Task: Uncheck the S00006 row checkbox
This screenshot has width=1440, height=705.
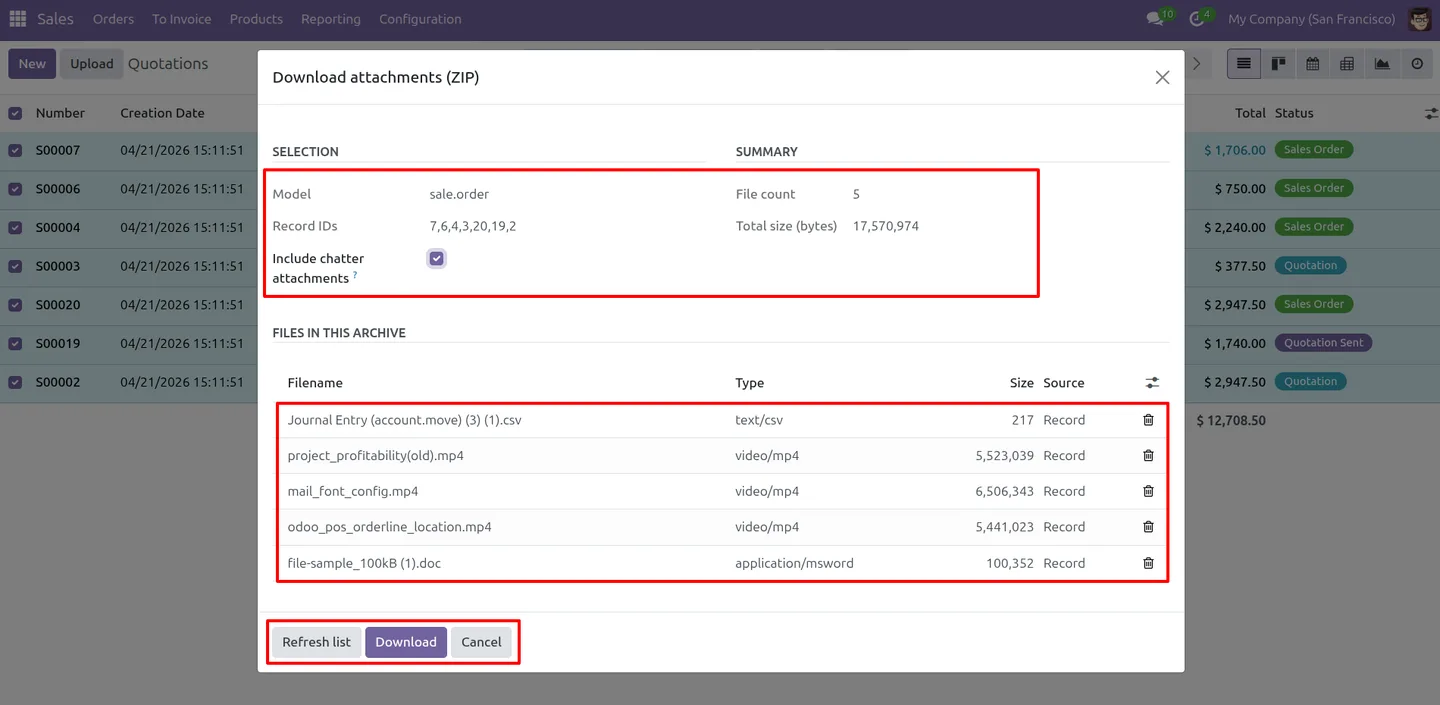Action: pyautogui.click(x=15, y=189)
